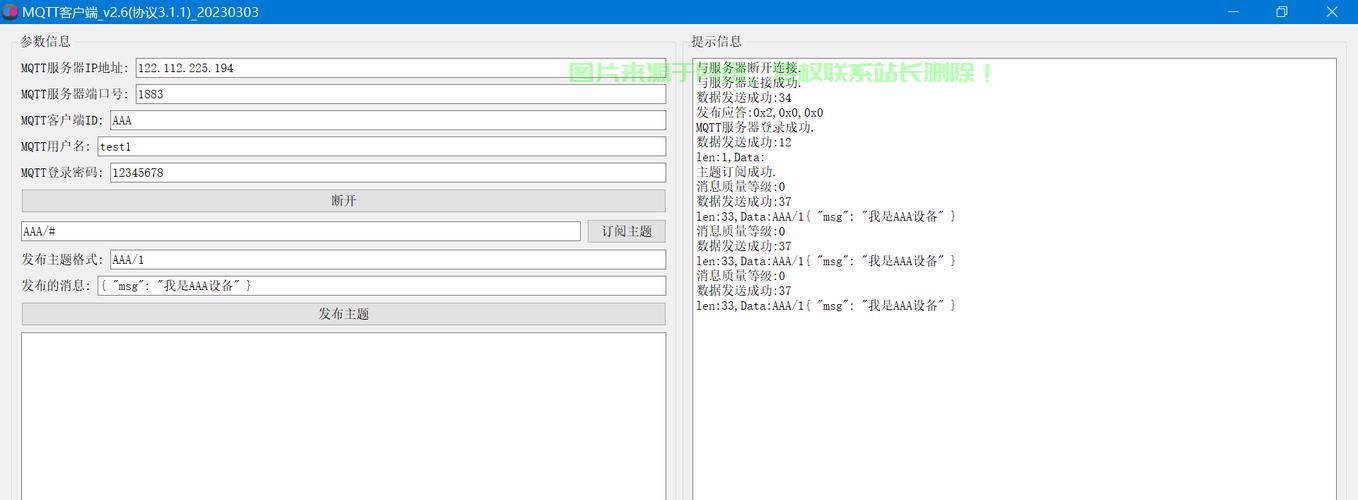1358x500 pixels.
Task: Click inside the large empty text area
Action: click(343, 416)
